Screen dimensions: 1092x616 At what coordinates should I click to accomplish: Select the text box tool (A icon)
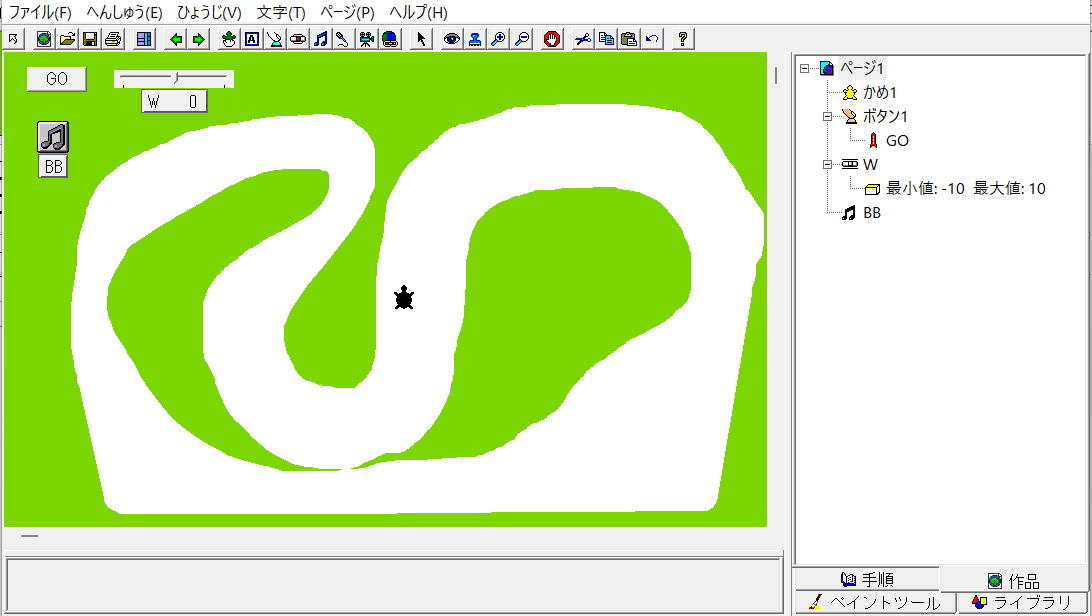(251, 39)
